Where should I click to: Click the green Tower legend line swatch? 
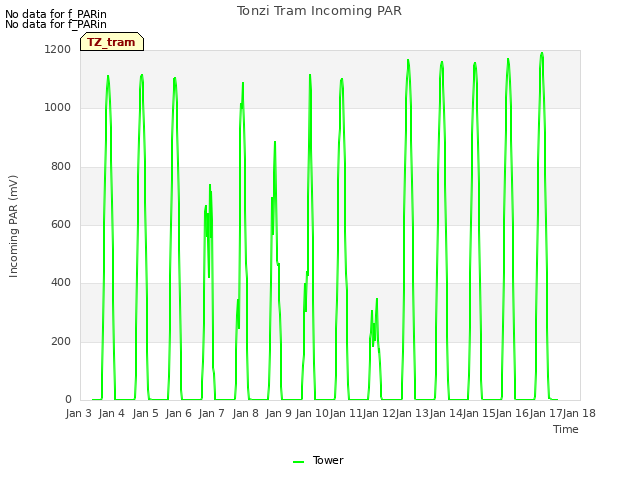click(298, 462)
